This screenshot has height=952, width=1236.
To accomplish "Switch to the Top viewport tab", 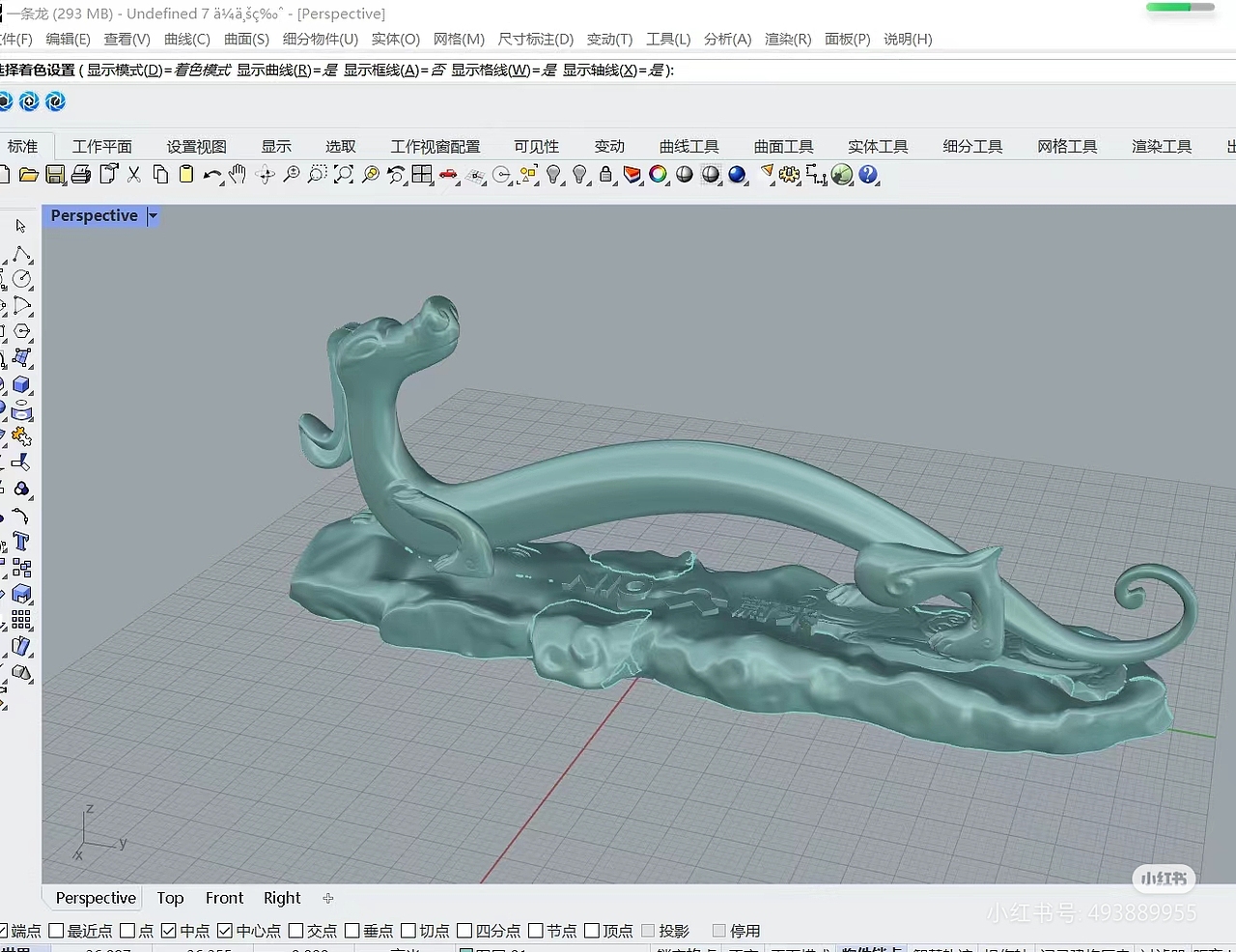I will 170,898.
